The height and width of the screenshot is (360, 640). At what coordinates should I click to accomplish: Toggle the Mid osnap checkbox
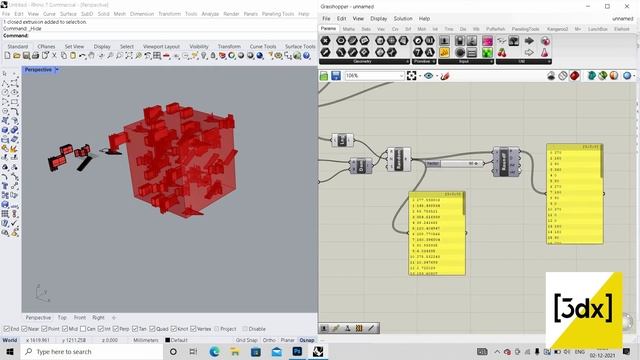coord(64,329)
